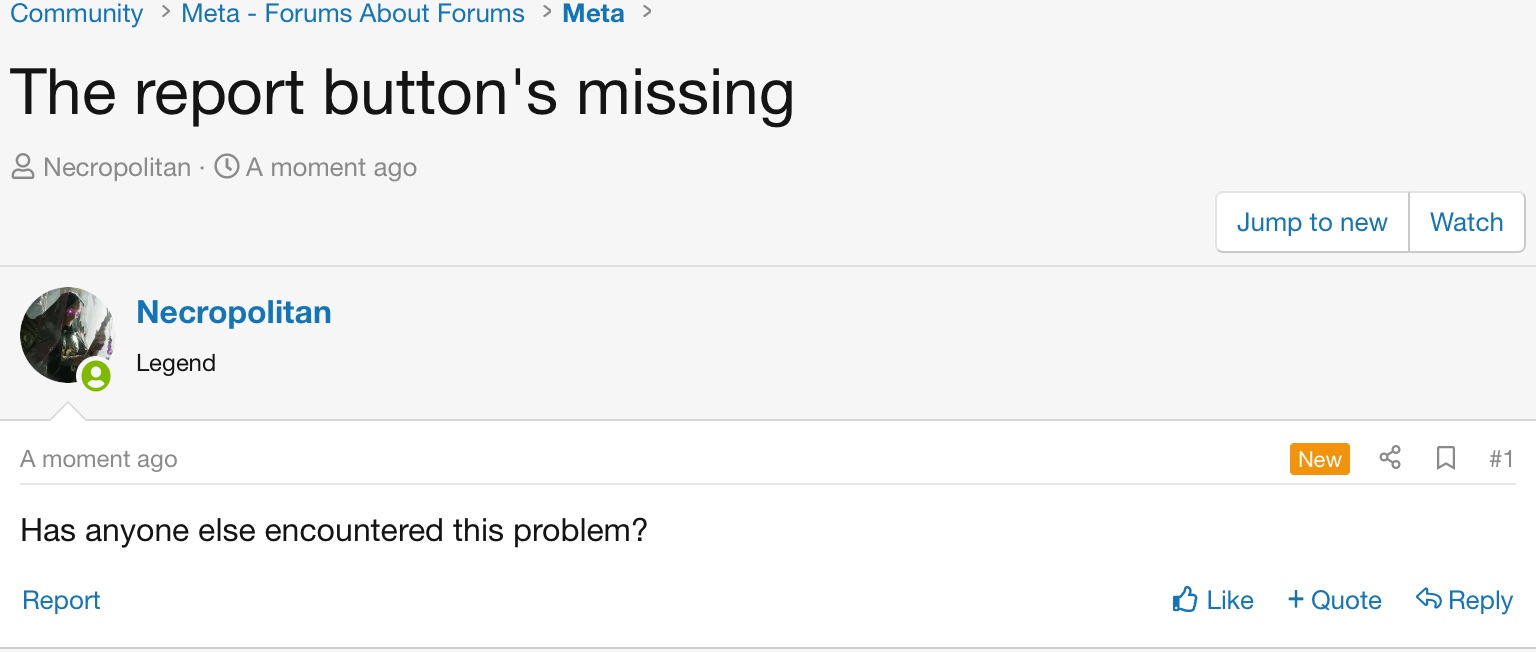The image size is (1536, 652).
Task: Bookmark this post with the bookmark icon
Action: [1445, 459]
